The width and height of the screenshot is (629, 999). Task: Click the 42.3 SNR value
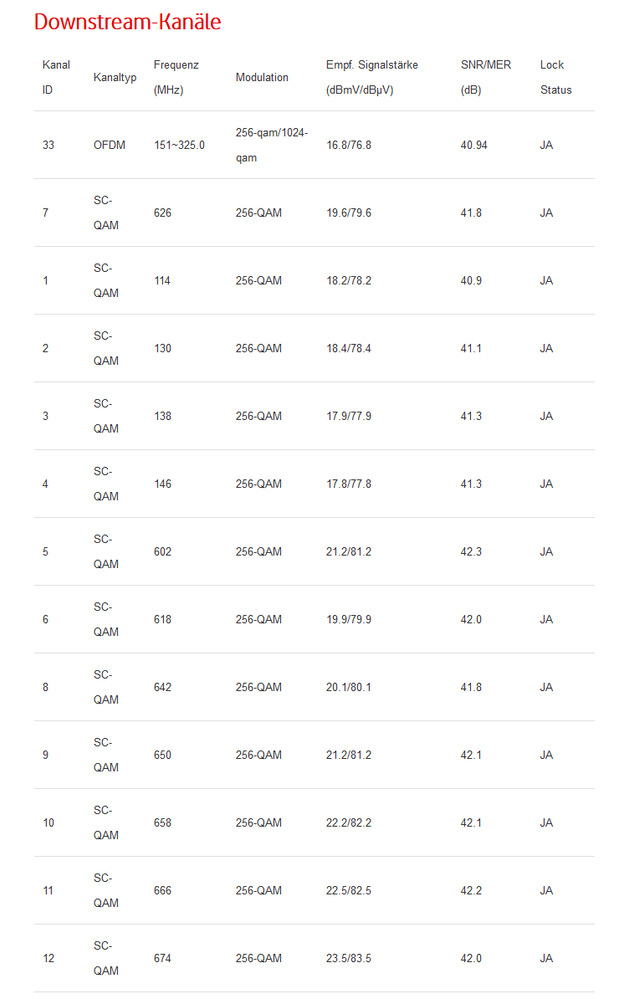[x=471, y=552]
